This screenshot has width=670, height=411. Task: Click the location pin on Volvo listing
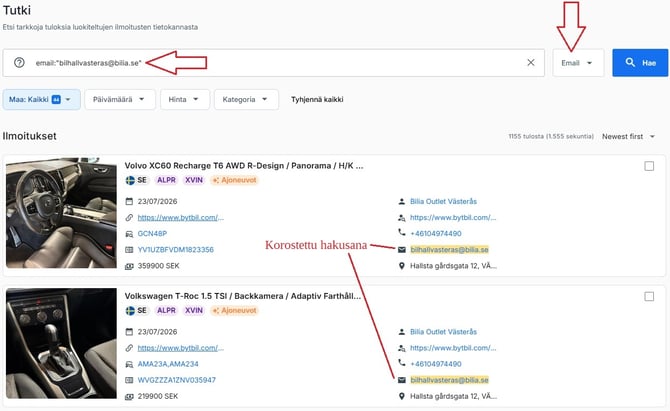click(402, 266)
